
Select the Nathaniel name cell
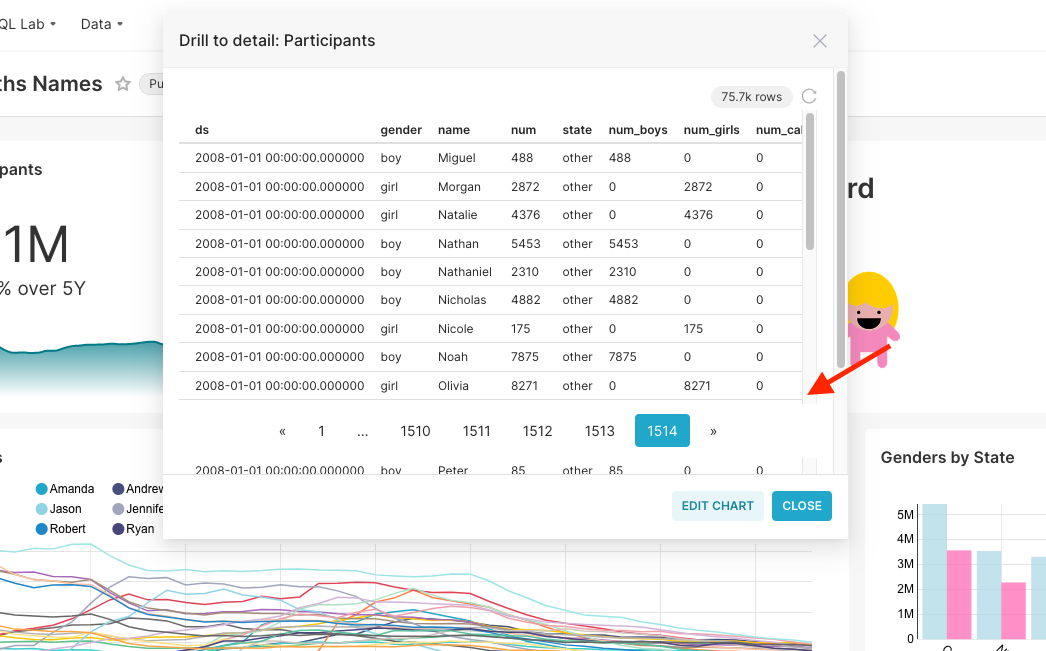pyautogui.click(x=464, y=271)
